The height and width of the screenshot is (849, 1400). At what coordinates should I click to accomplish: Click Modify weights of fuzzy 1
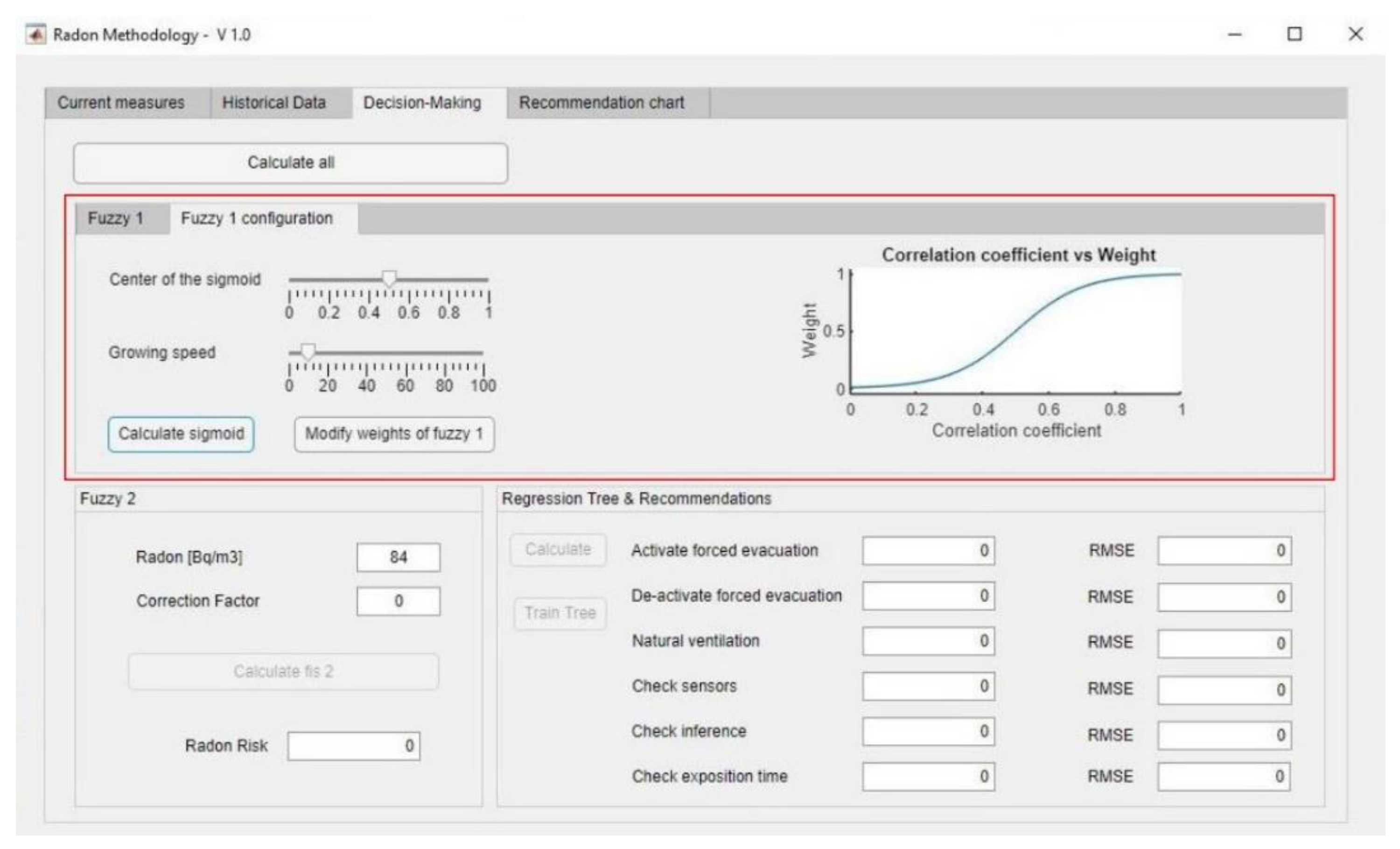click(394, 434)
